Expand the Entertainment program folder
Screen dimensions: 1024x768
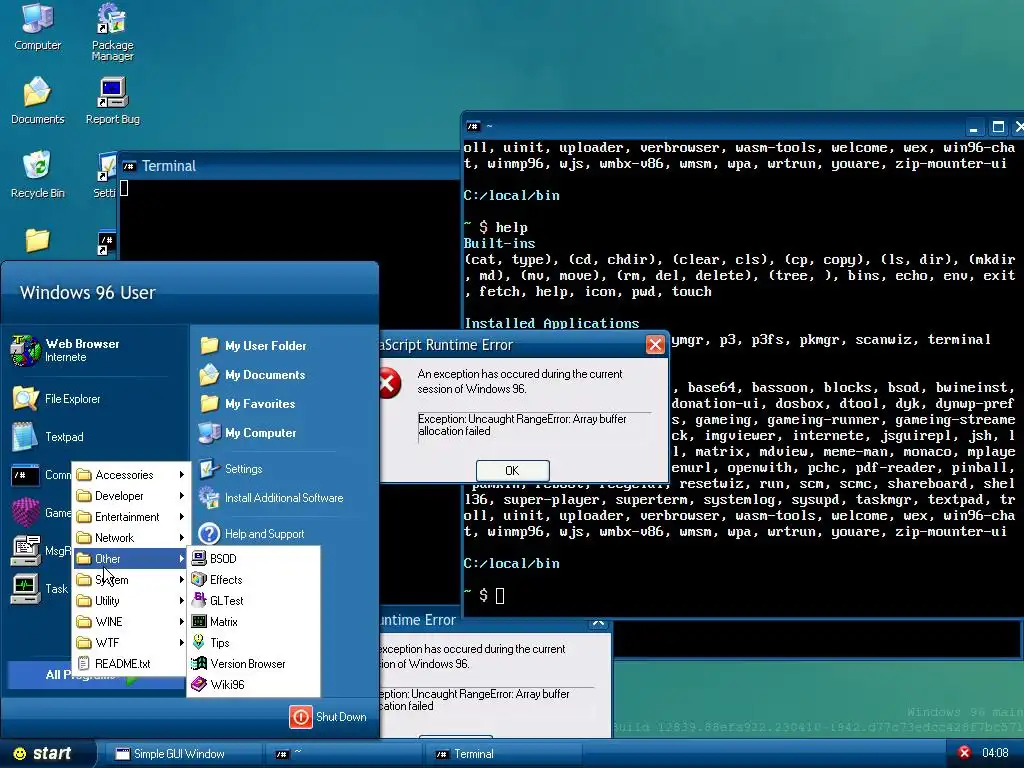[x=130, y=517]
